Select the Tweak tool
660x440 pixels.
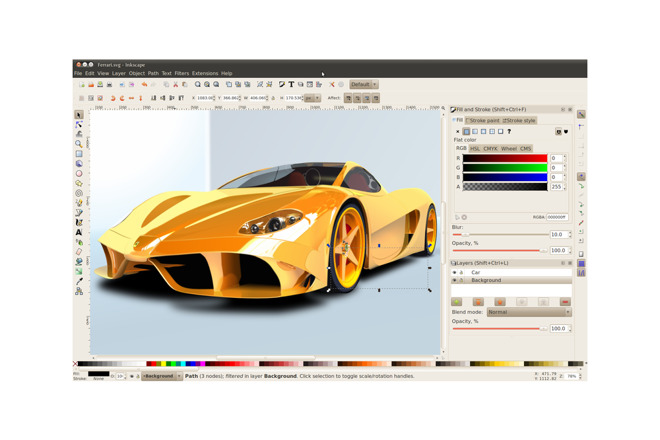(x=79, y=134)
